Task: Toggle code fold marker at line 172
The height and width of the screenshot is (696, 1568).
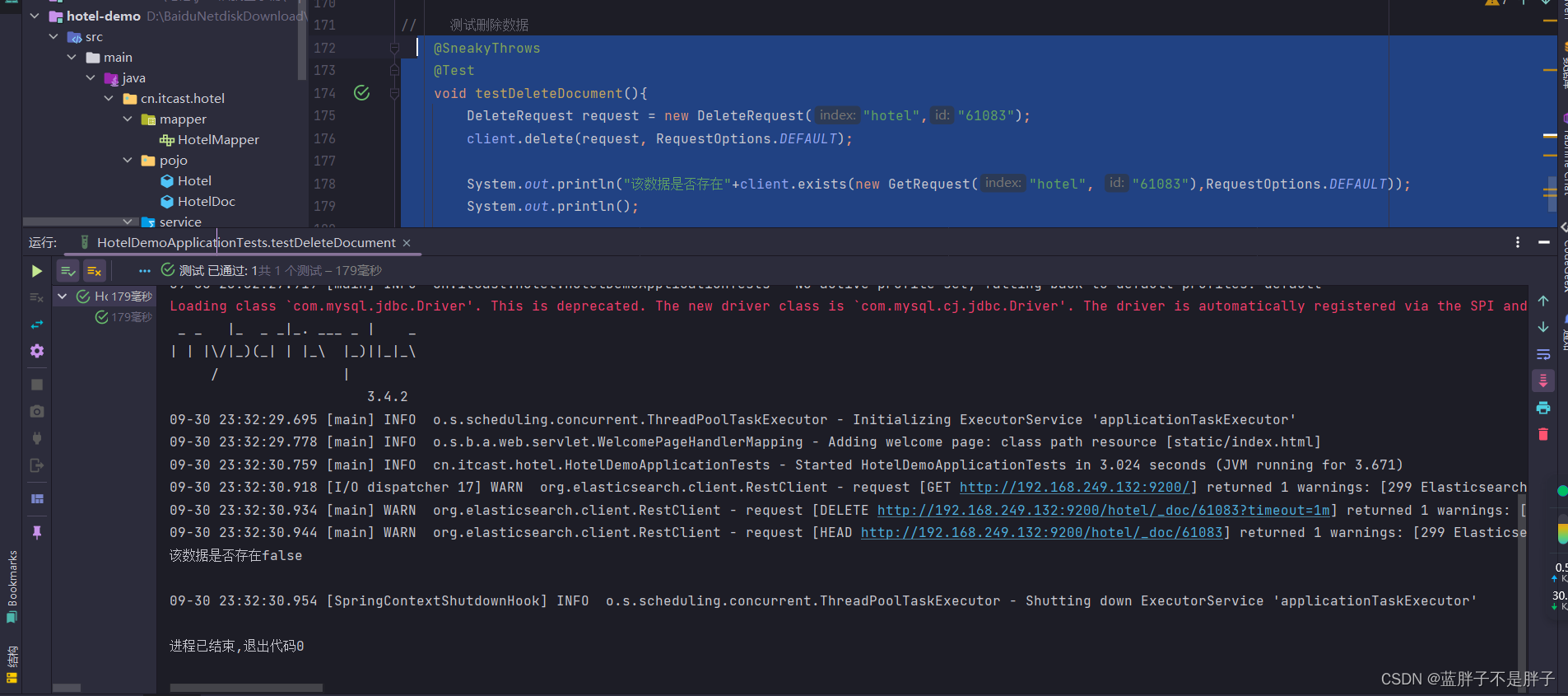Action: click(x=394, y=49)
